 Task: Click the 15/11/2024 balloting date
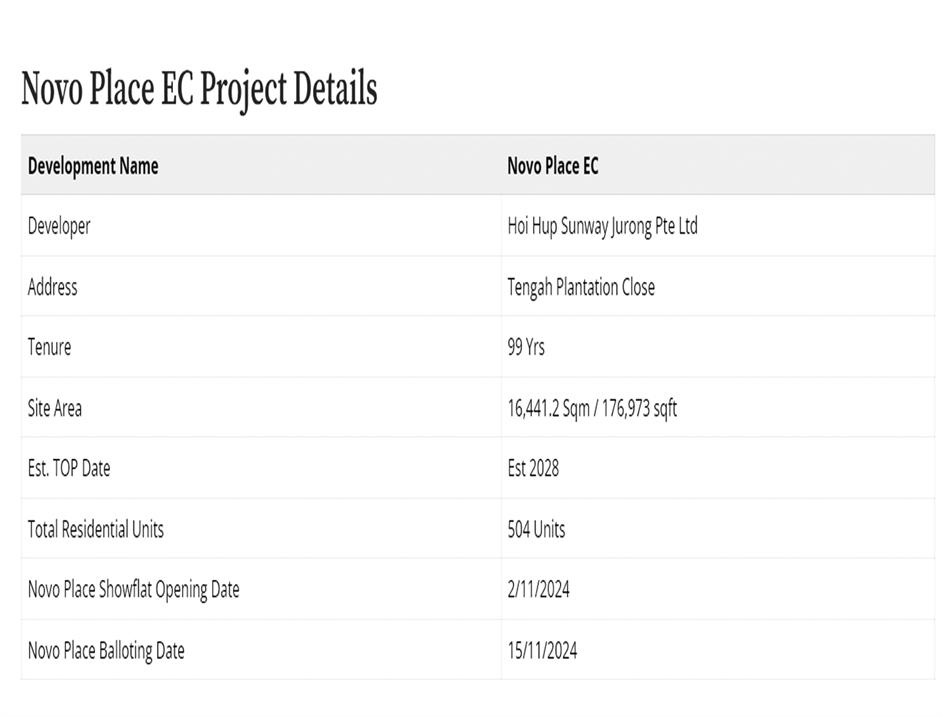(x=542, y=650)
